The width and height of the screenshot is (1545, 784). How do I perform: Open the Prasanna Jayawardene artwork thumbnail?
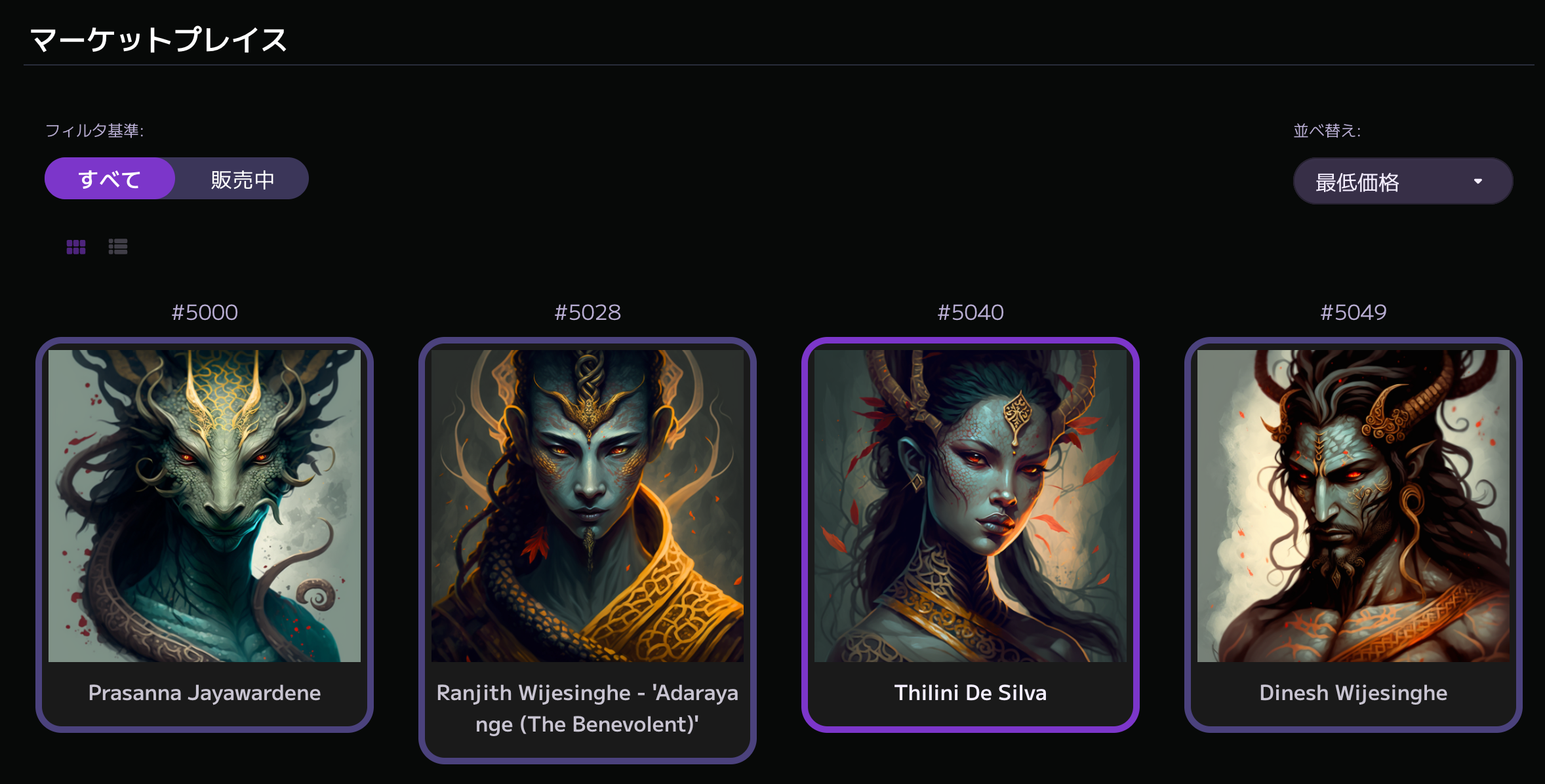tap(205, 506)
